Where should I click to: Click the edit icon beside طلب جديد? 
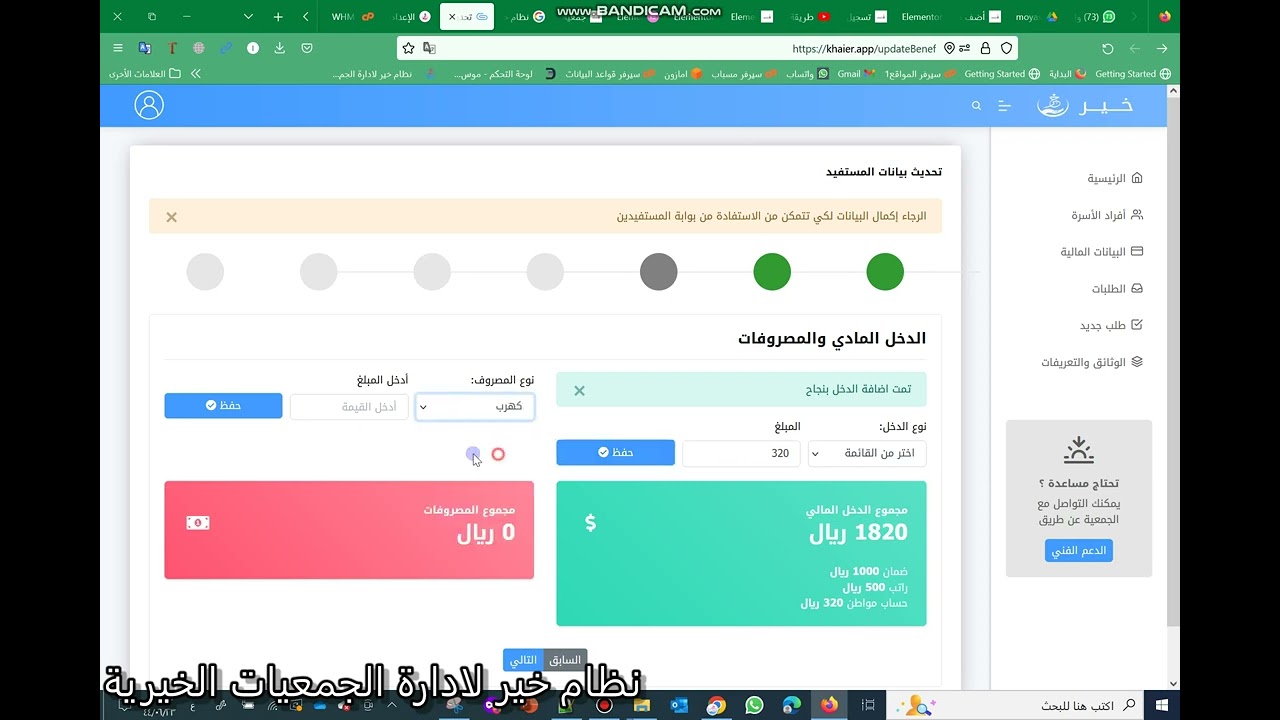pos(1136,325)
